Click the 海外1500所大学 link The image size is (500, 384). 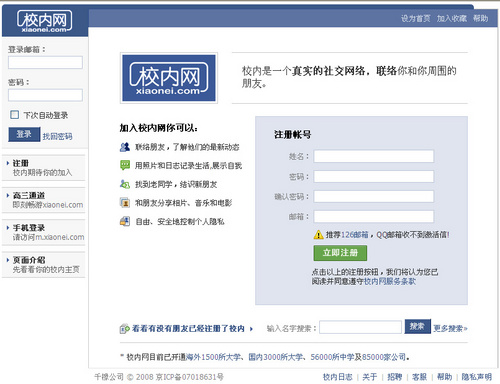coord(213,357)
